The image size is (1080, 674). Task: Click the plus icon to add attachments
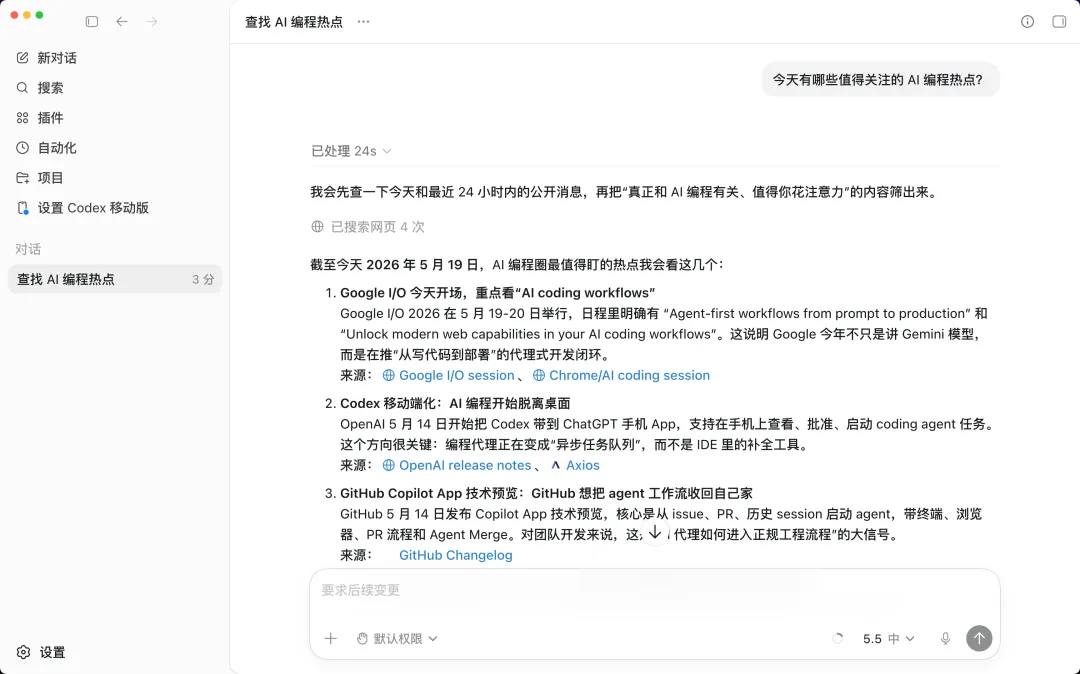(331, 638)
